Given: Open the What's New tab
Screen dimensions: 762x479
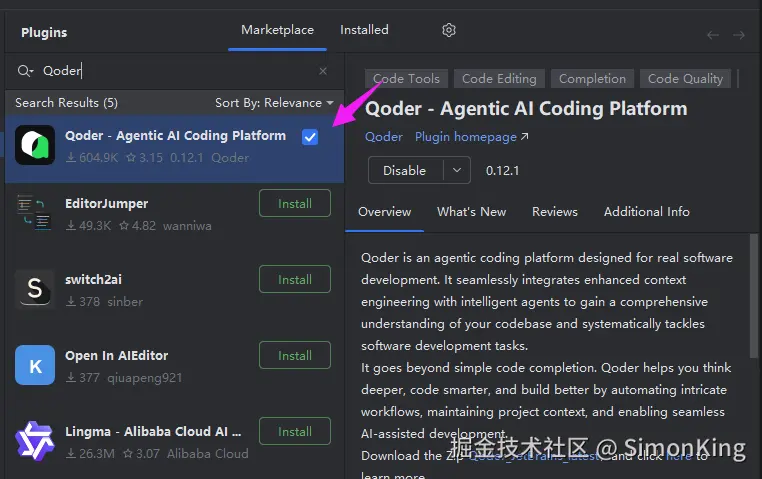Looking at the screenshot, I should coord(471,212).
